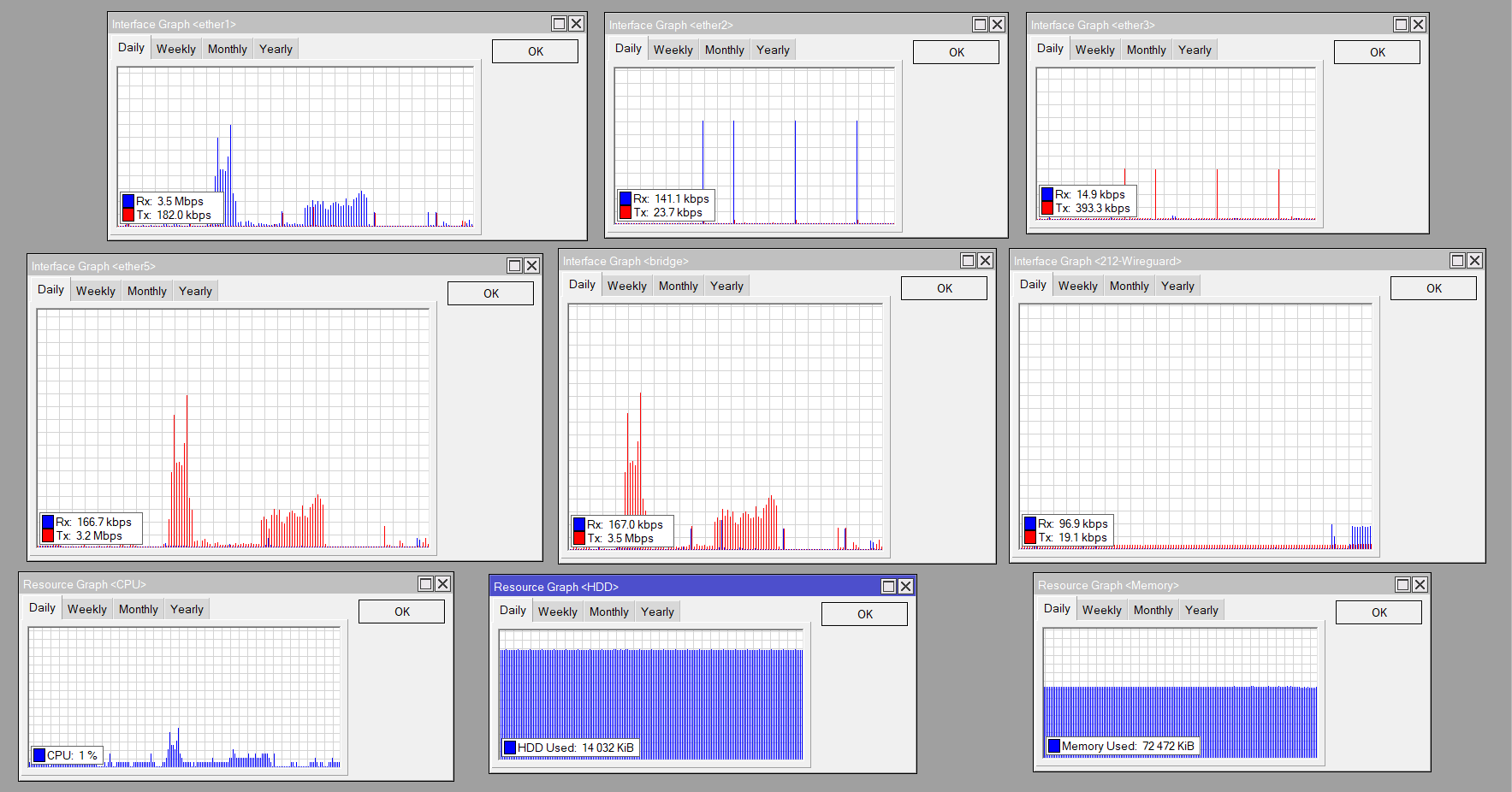Show Weekly graph in ether3 window
This screenshot has height=792, width=1512.
(1095, 50)
